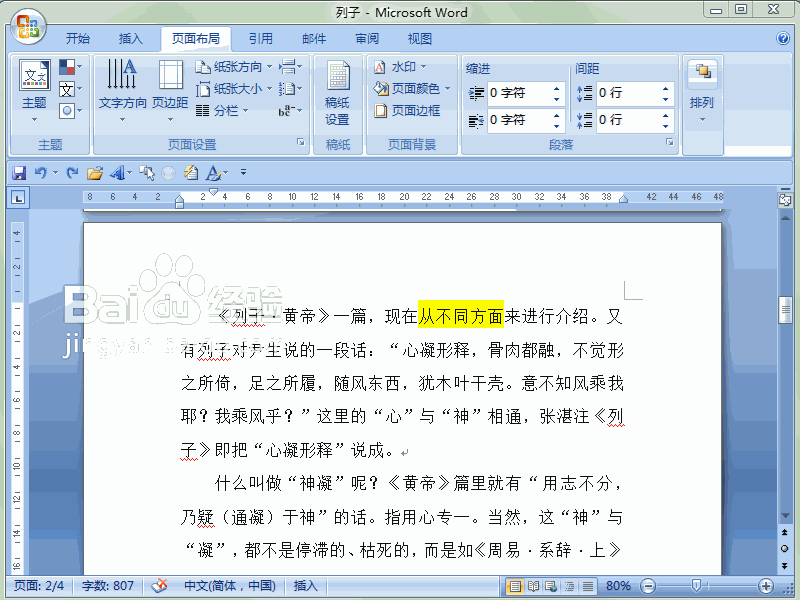800x600 pixels.
Task: Switch to Outline view
Action: click(569, 586)
